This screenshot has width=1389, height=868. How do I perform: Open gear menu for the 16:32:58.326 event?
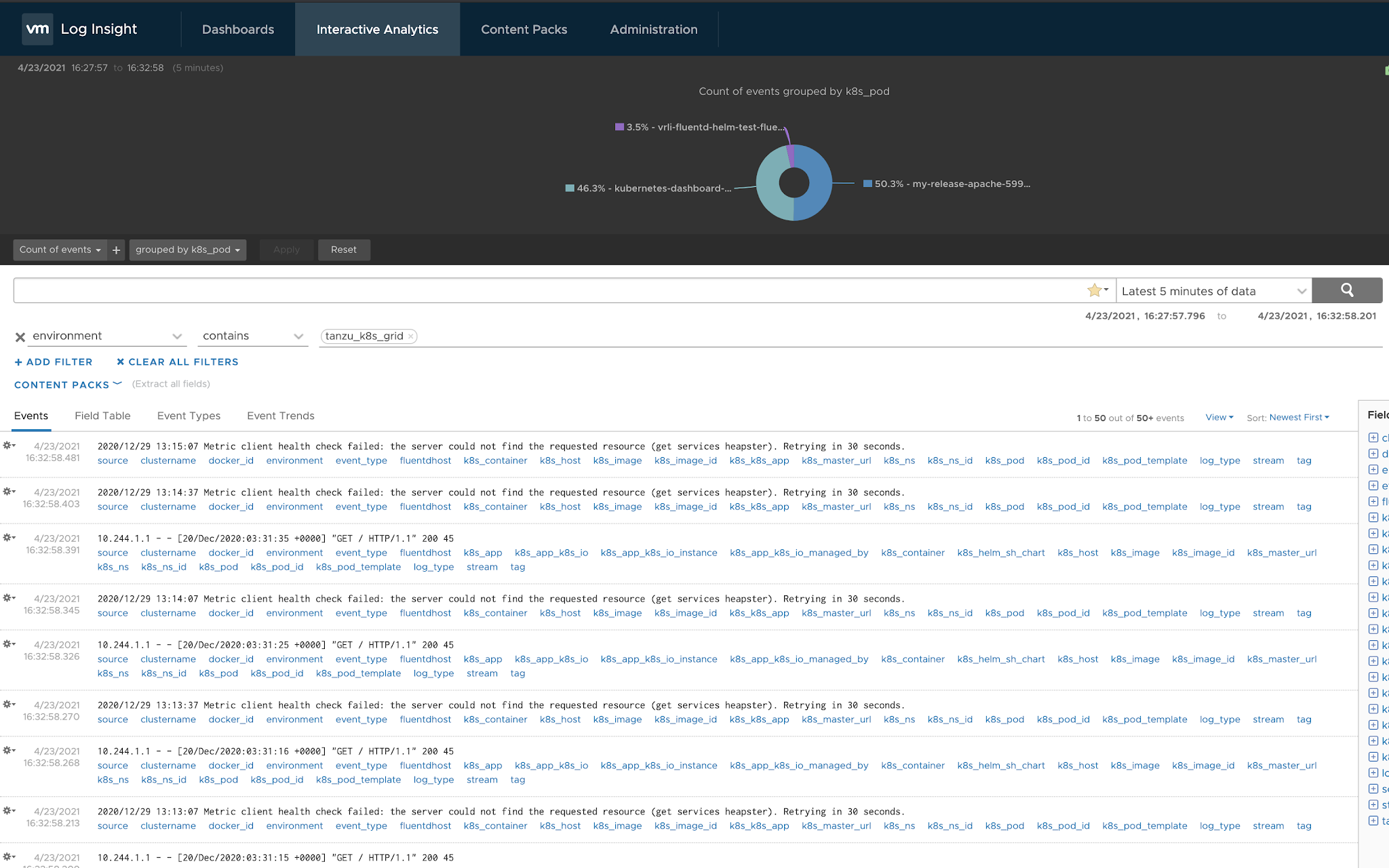pos(9,644)
